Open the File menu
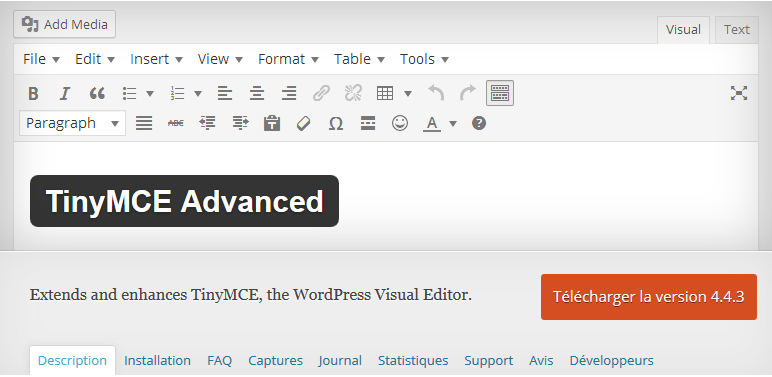This screenshot has height=377, width=772. 41,59
